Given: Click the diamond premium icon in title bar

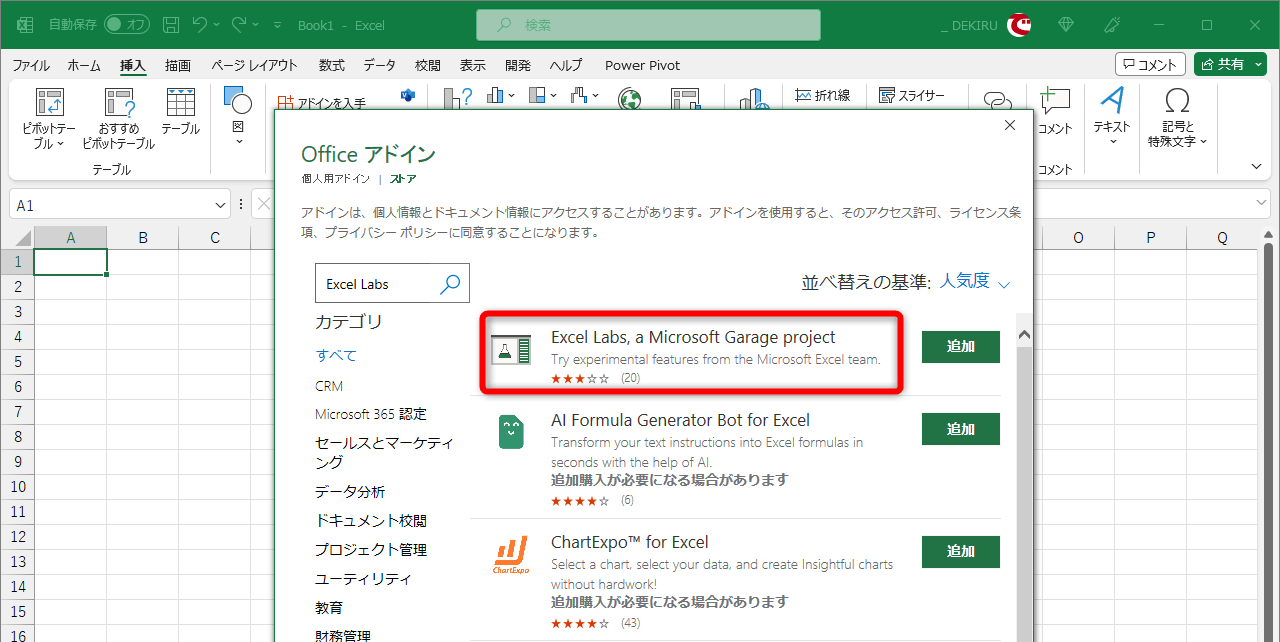Looking at the screenshot, I should [1066, 25].
